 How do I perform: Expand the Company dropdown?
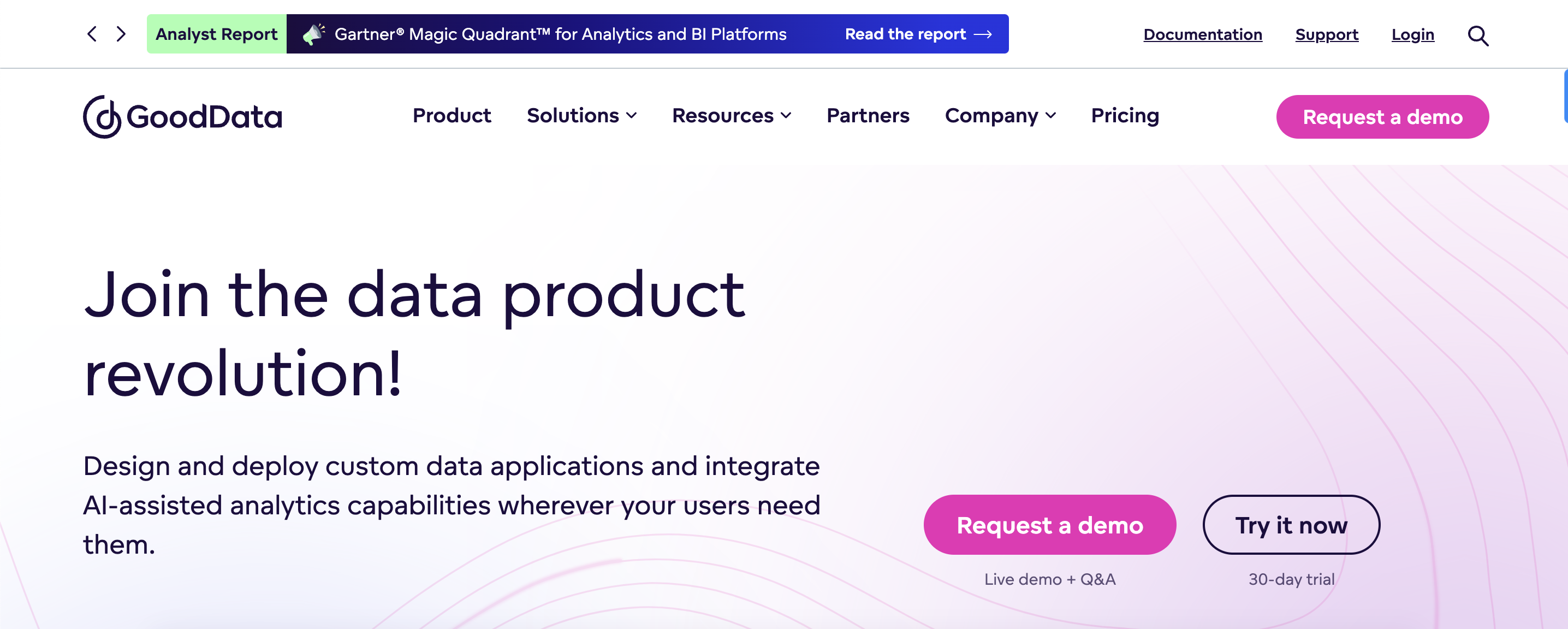(x=1001, y=116)
